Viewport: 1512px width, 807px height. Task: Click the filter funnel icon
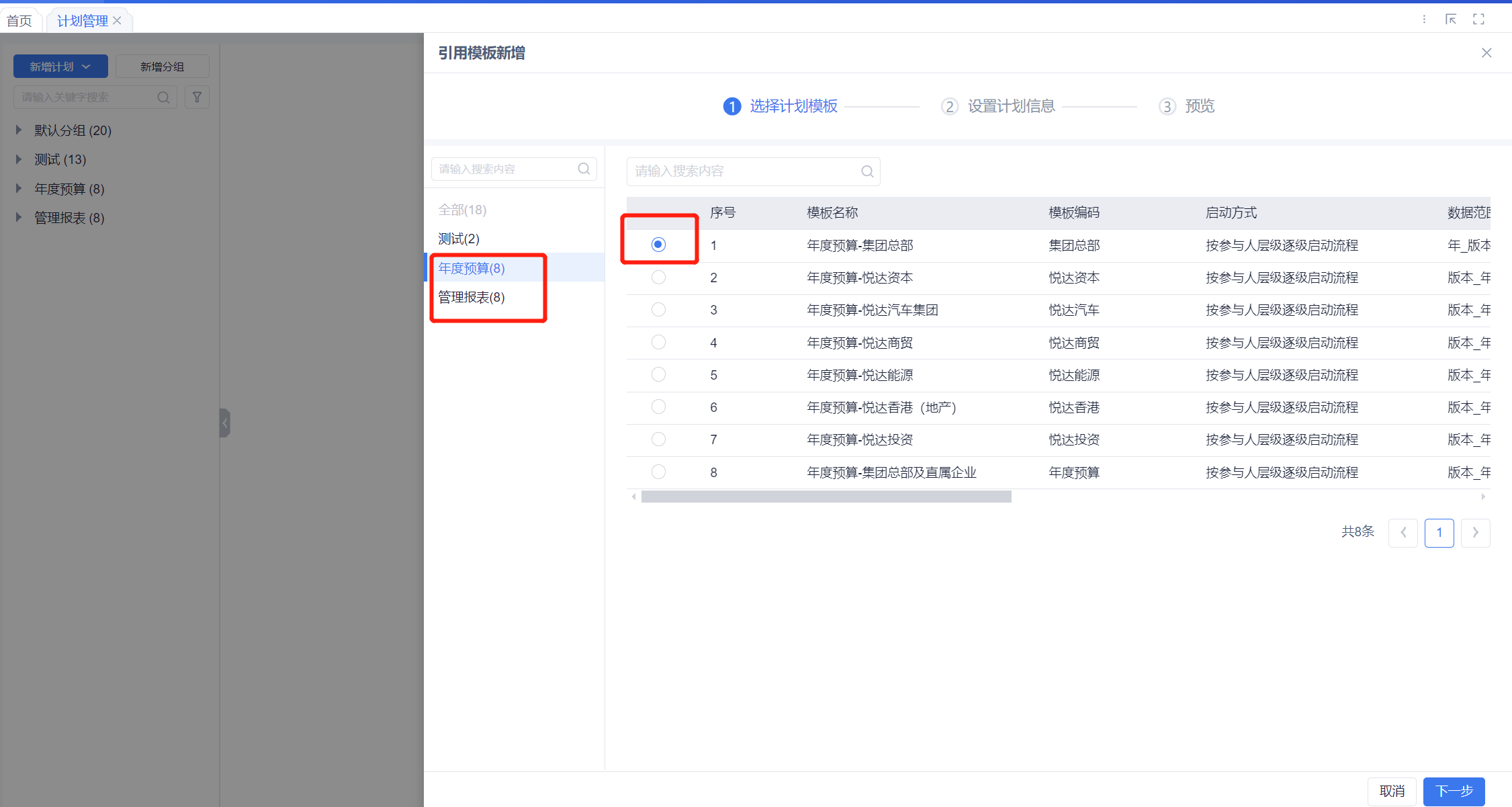click(197, 97)
